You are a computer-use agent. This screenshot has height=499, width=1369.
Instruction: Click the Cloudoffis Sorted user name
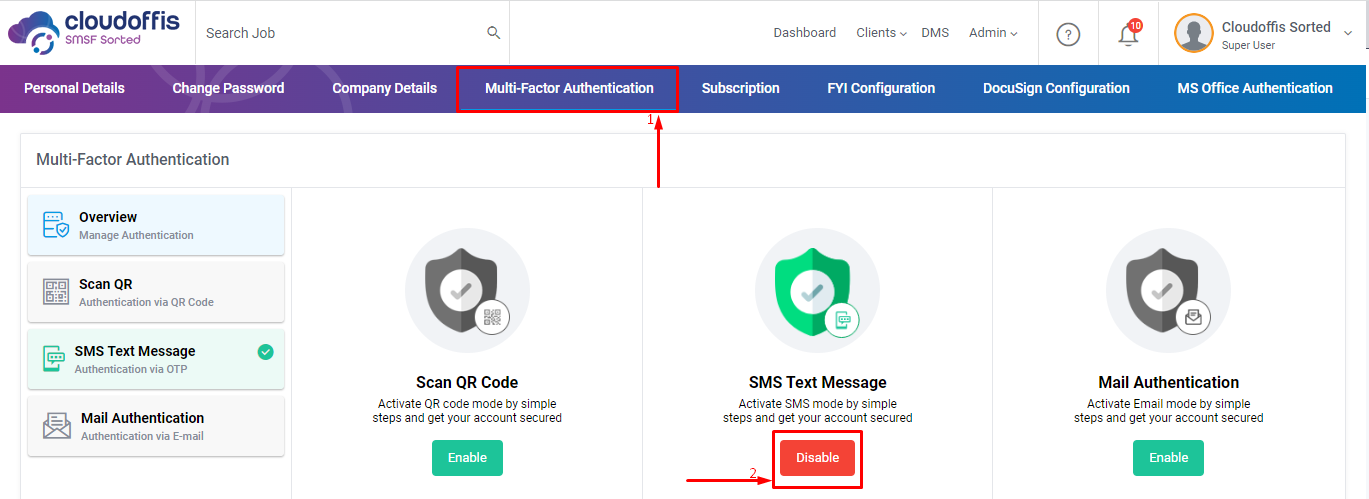tap(1276, 27)
